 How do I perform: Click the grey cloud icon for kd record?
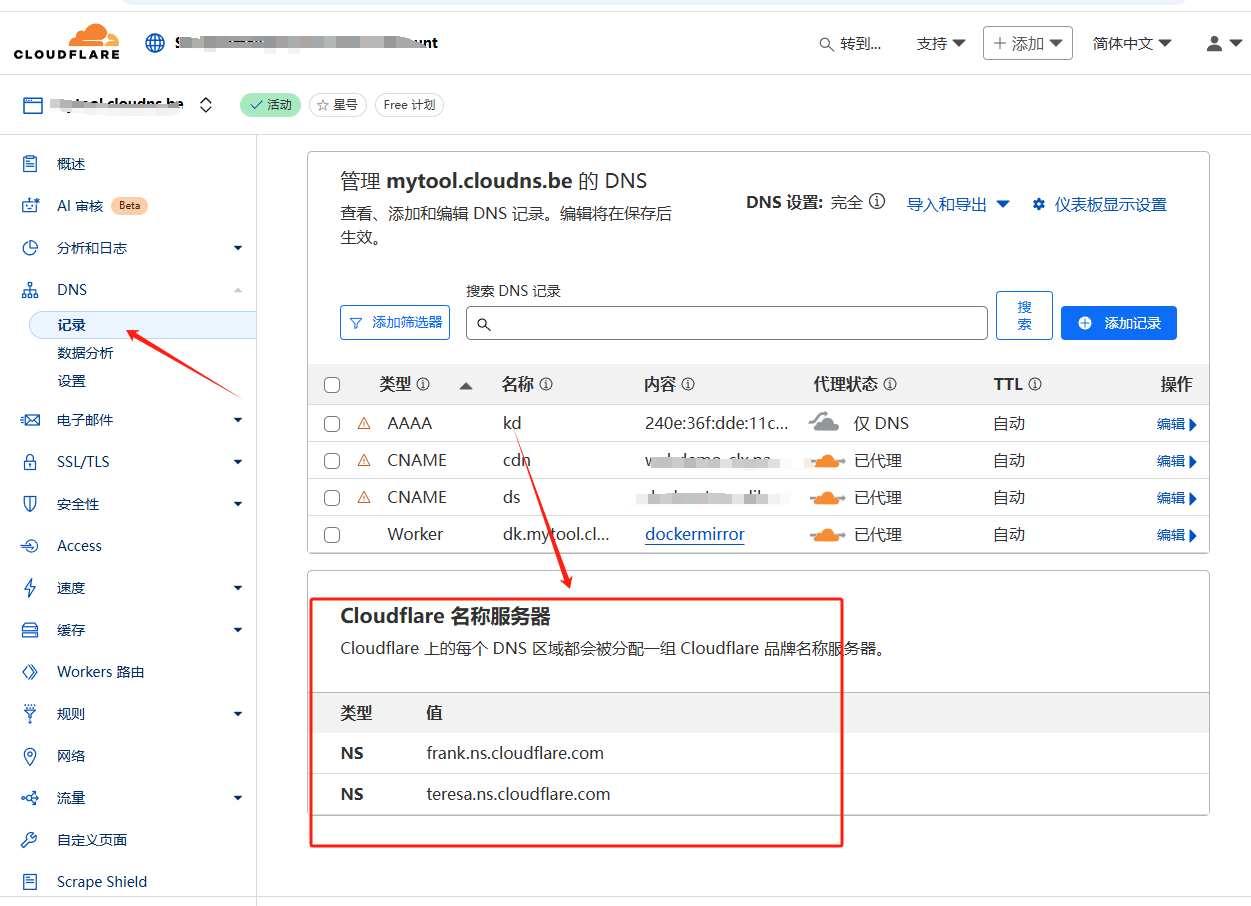click(825, 422)
